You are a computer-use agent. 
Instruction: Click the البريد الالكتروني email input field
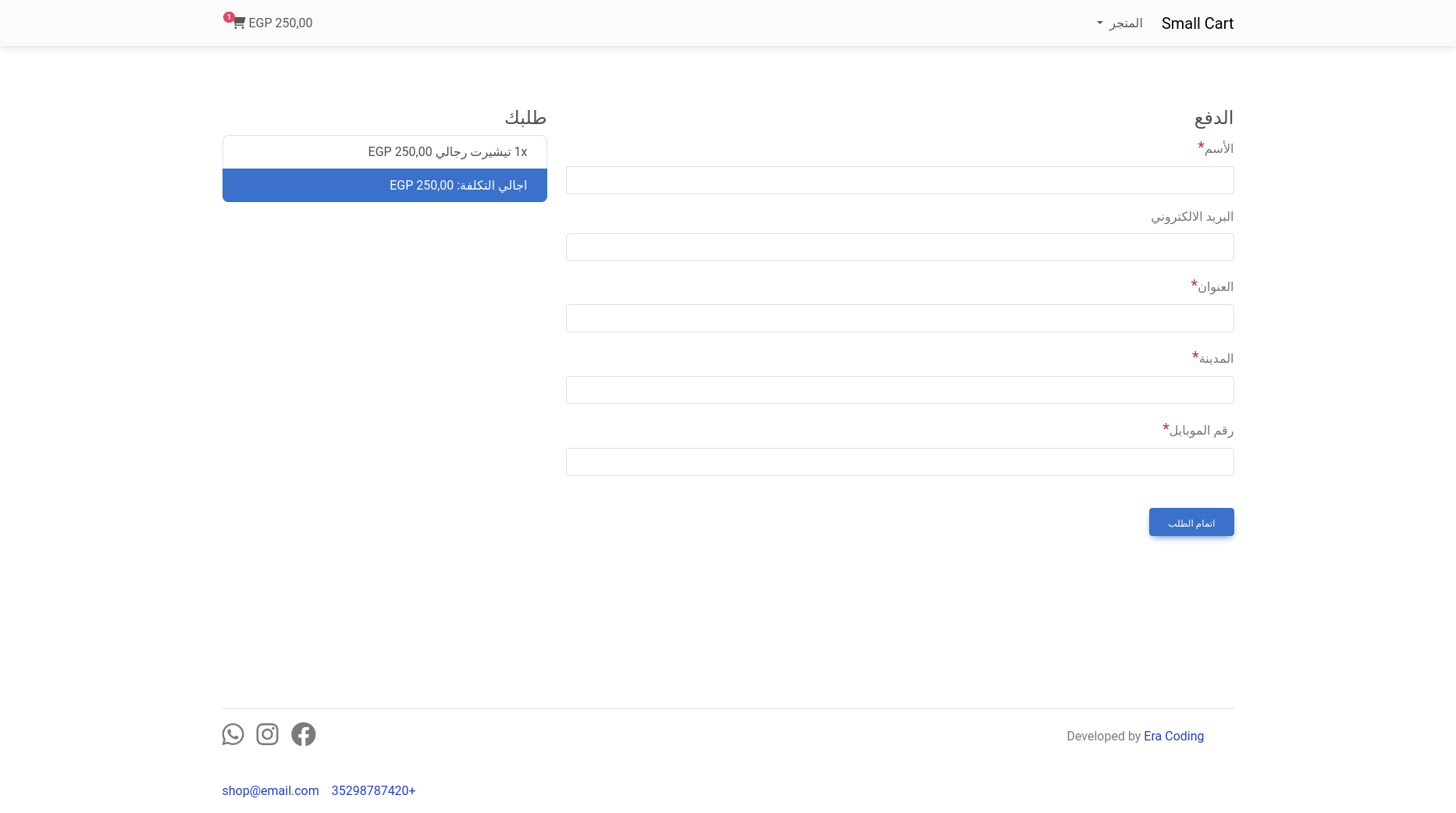click(899, 247)
